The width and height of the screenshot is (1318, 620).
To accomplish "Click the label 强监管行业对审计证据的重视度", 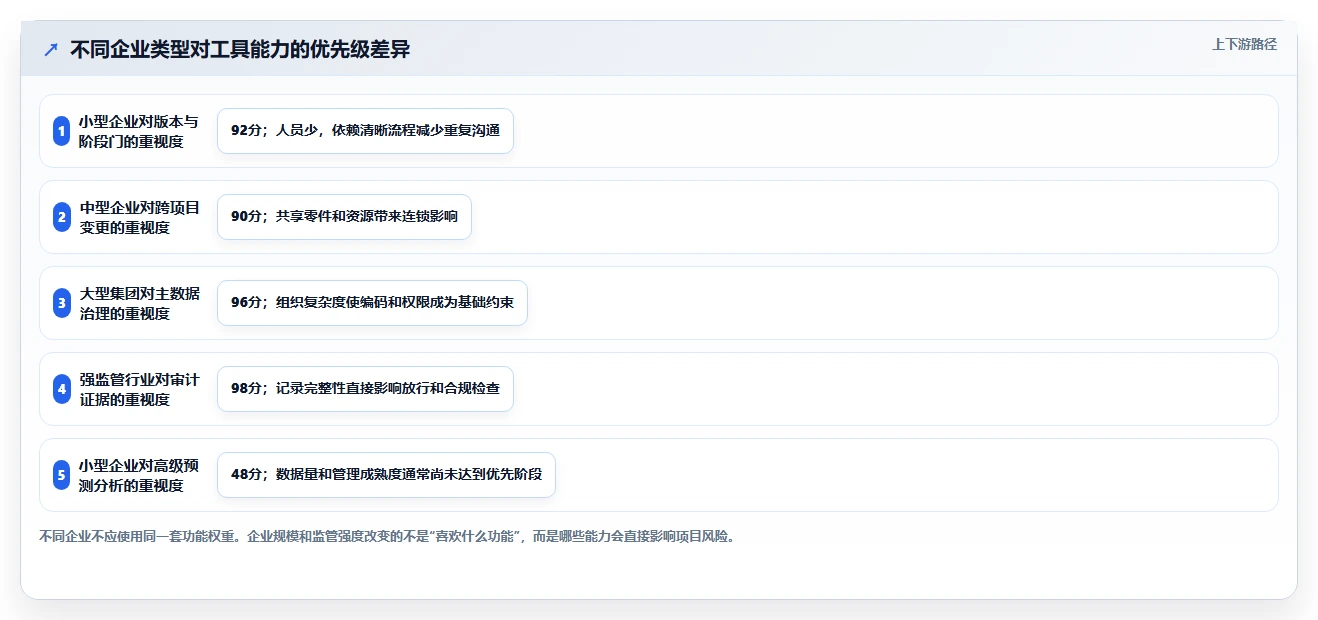I will pos(139,389).
